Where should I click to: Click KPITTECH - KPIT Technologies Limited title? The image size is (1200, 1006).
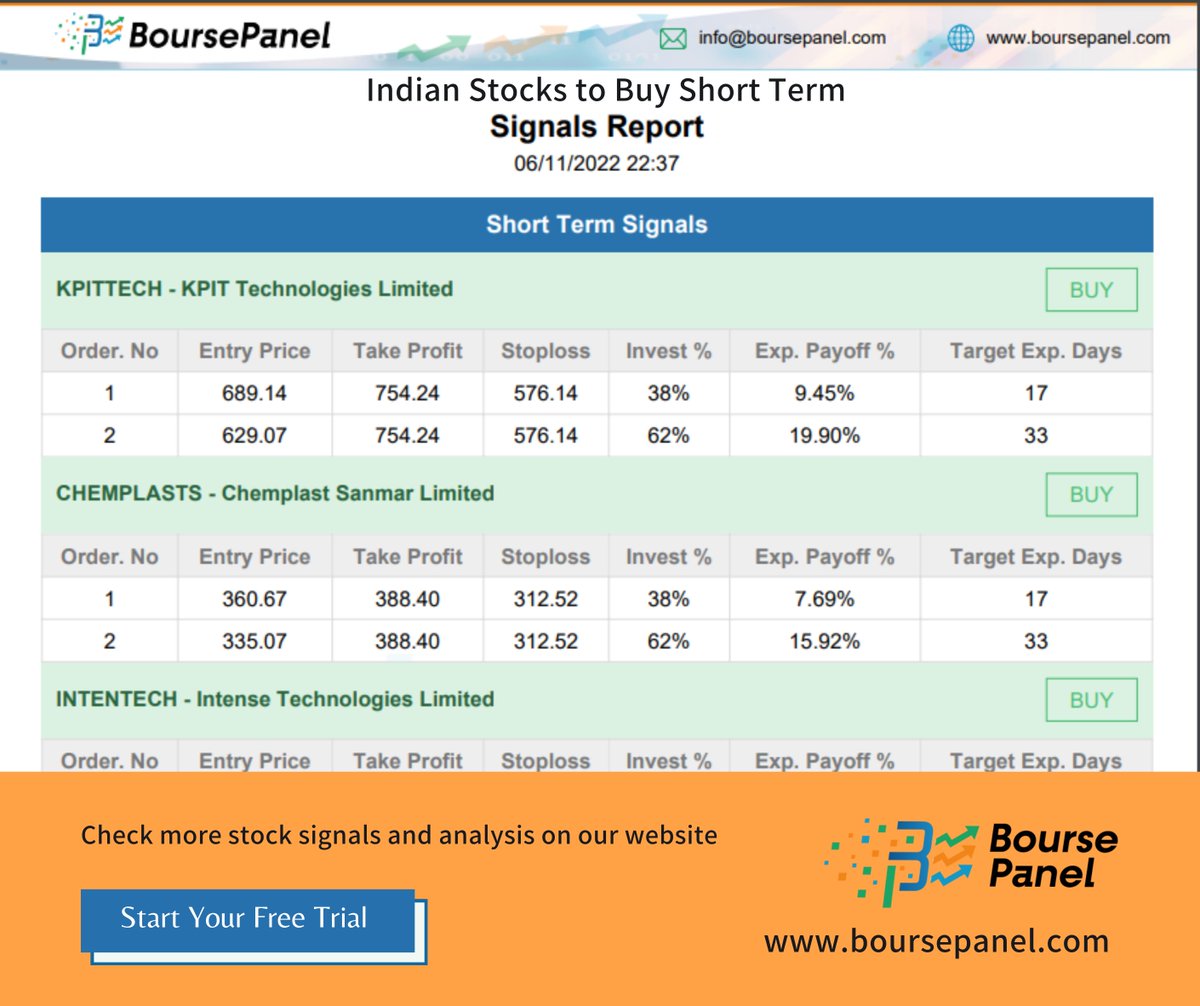(x=255, y=289)
